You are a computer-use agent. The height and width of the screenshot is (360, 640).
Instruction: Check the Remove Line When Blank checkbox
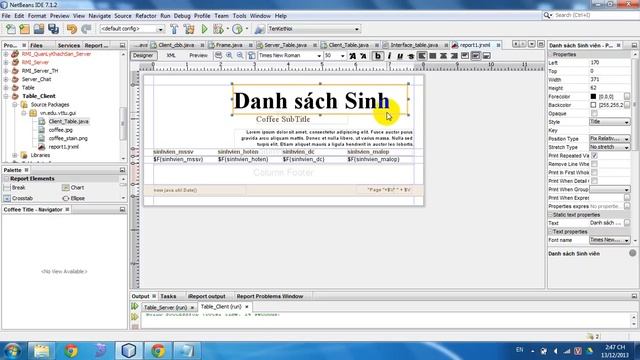pos(594,164)
